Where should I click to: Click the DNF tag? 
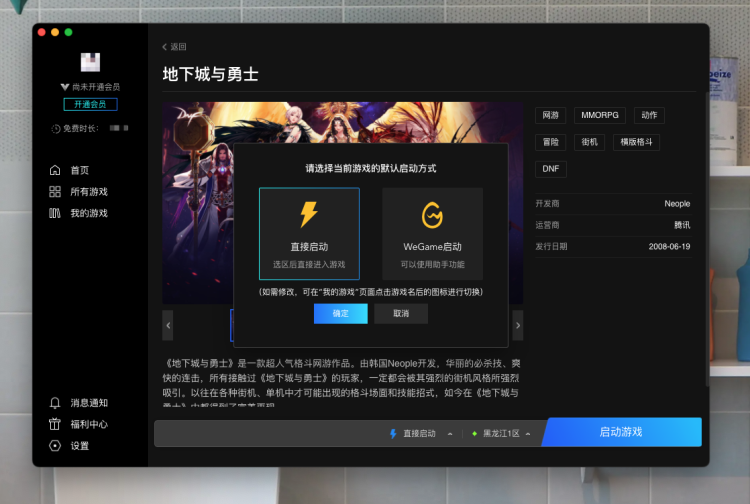pos(551,169)
